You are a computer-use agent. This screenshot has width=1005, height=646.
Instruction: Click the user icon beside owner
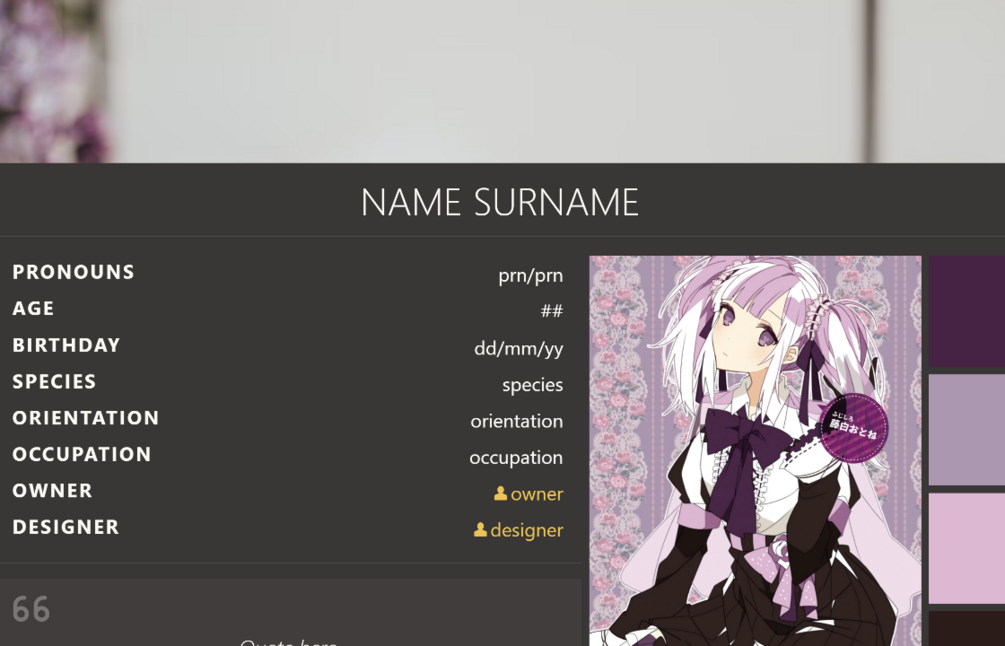[x=501, y=493]
